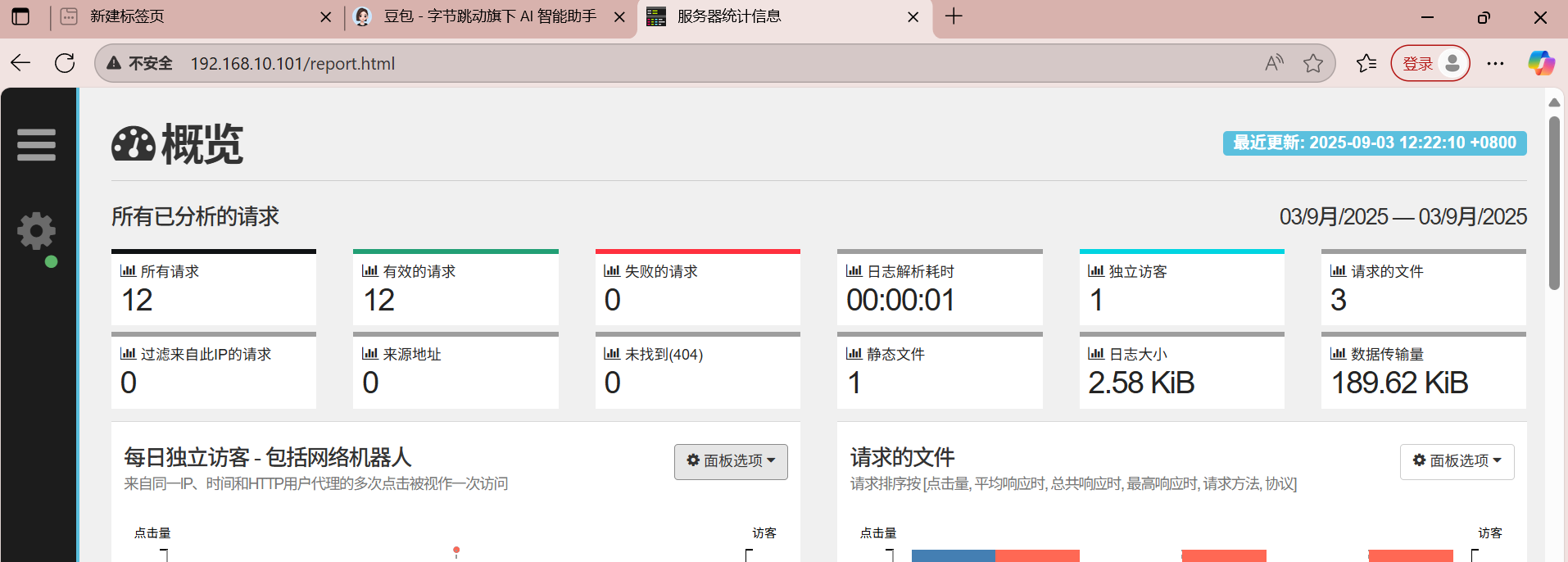Click the 不安全 security warning icon

pyautogui.click(x=114, y=63)
